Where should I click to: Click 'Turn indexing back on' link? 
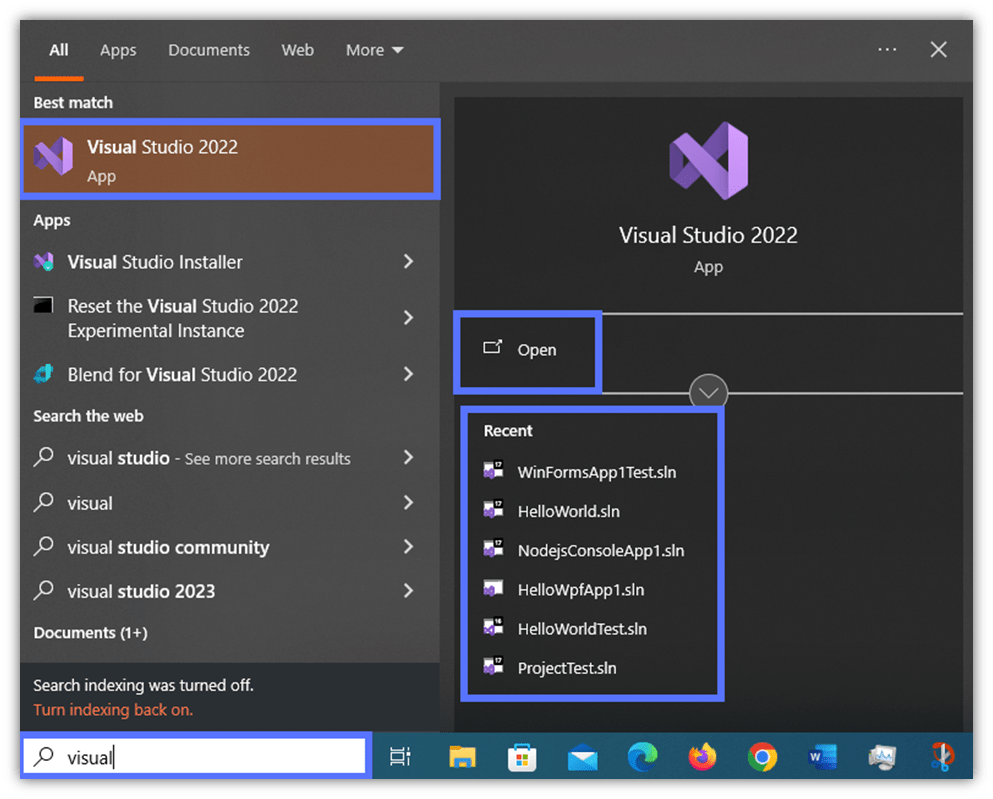click(113, 710)
